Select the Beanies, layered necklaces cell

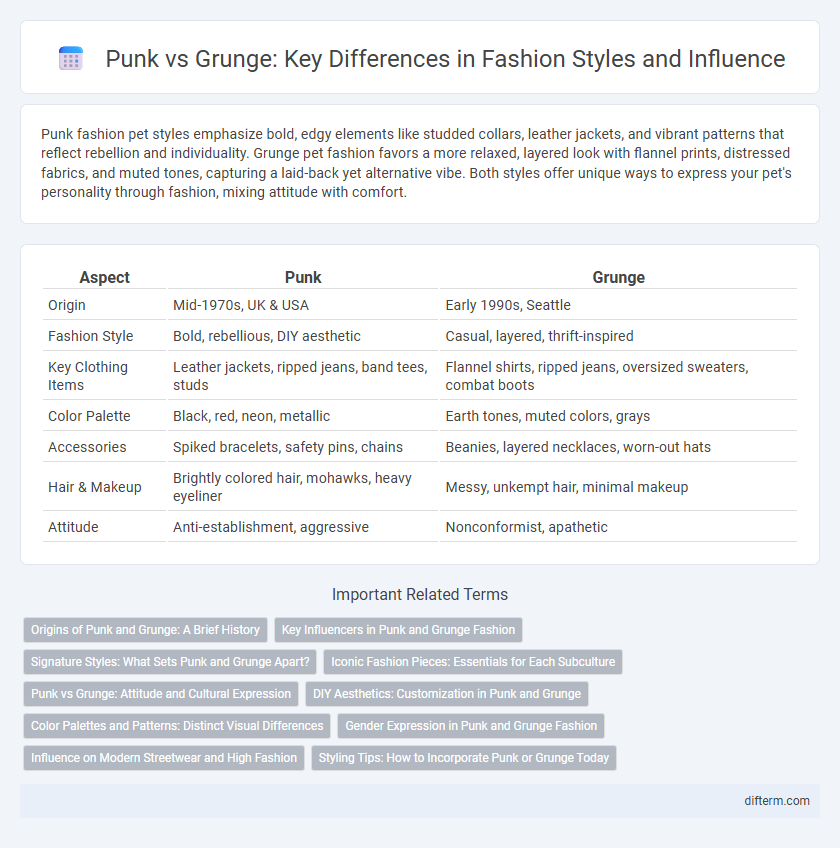618,447
